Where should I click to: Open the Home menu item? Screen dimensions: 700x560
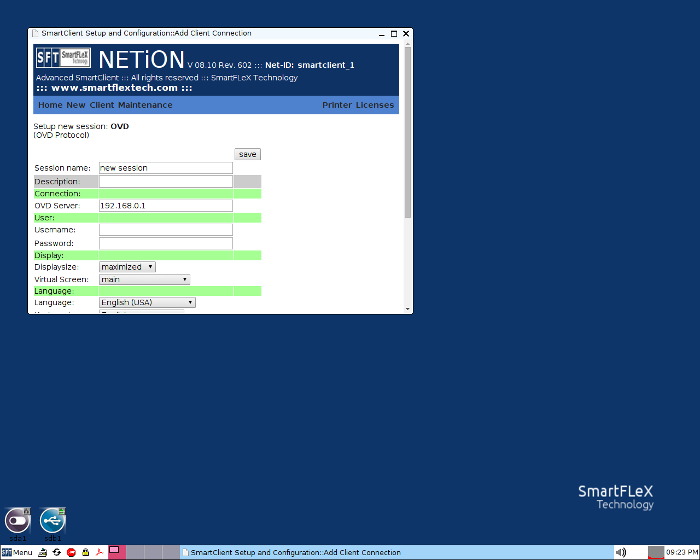(50, 105)
